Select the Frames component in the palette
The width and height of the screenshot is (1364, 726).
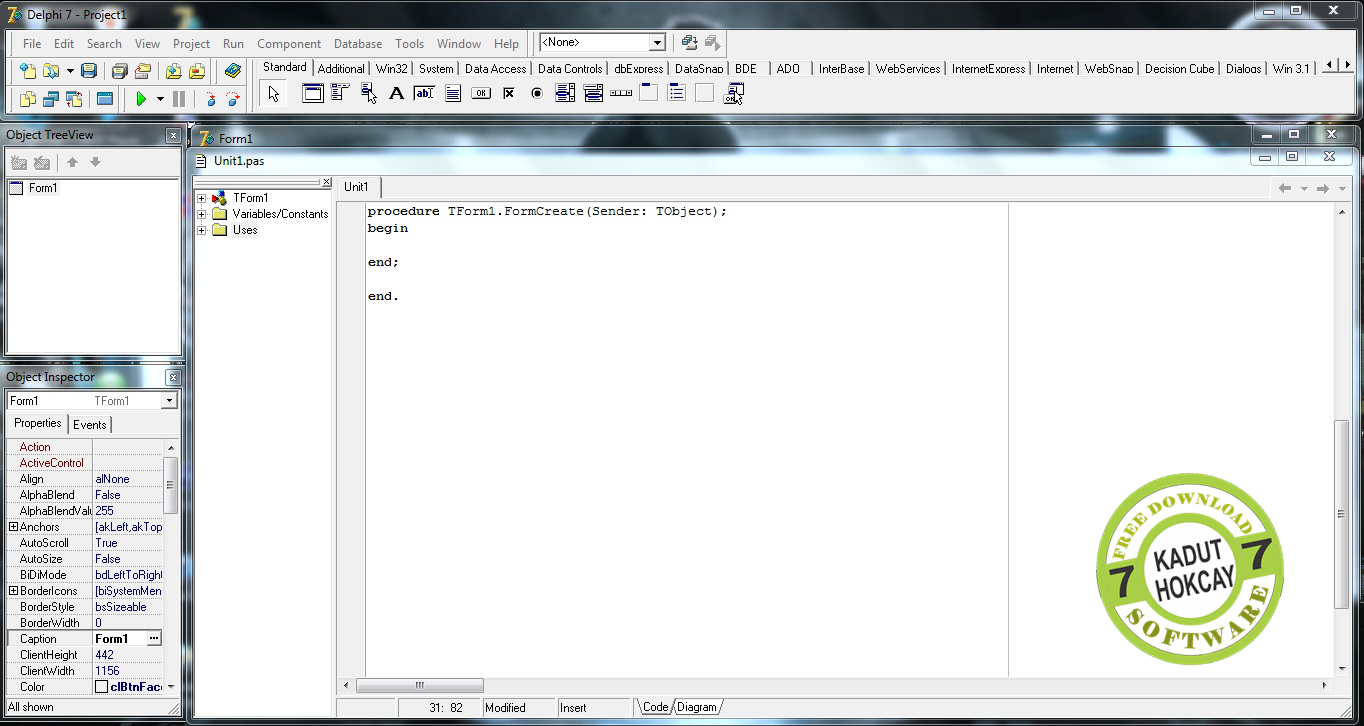pos(313,94)
